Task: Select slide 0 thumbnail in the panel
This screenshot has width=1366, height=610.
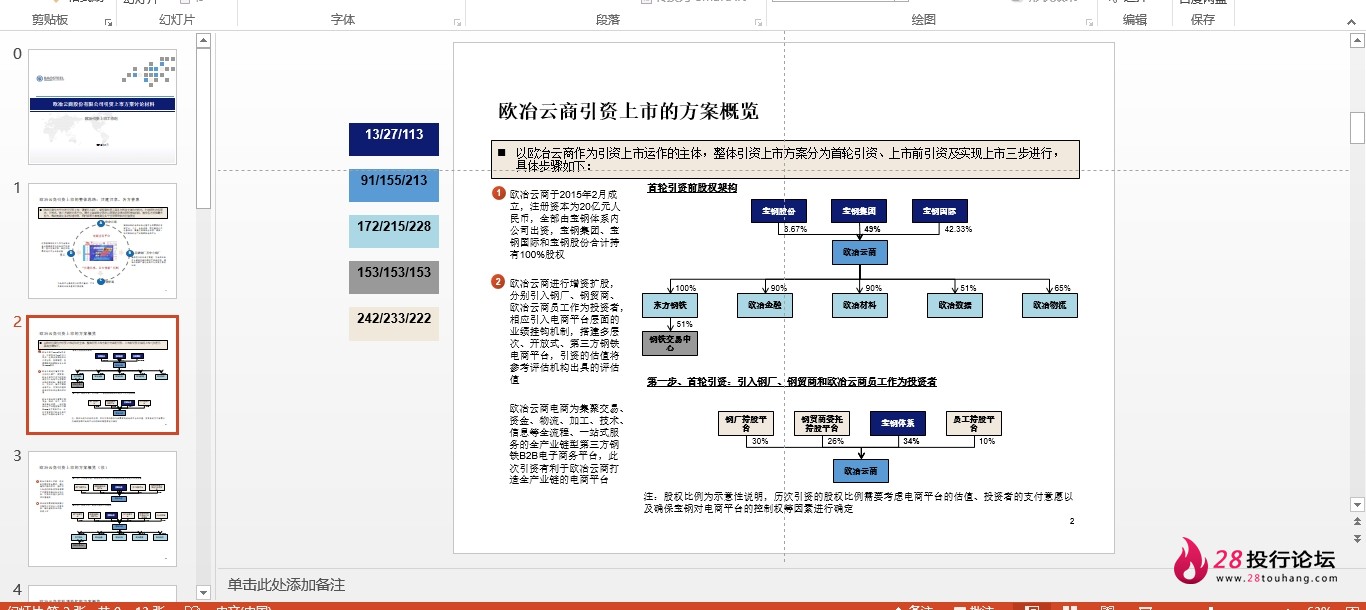Action: [103, 107]
